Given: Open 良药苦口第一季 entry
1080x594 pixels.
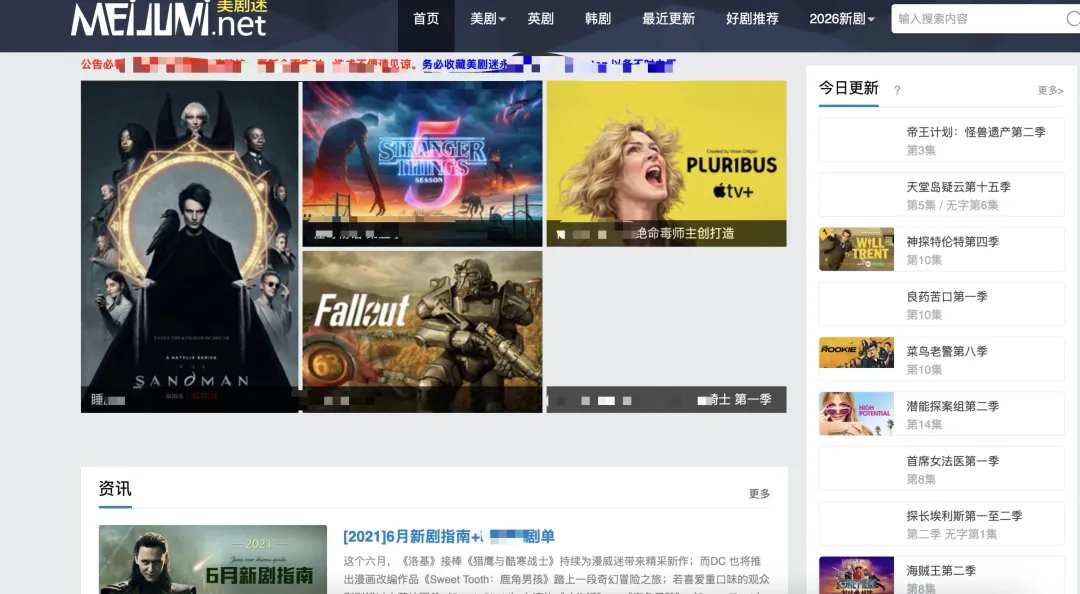Looking at the screenshot, I should coord(941,305).
